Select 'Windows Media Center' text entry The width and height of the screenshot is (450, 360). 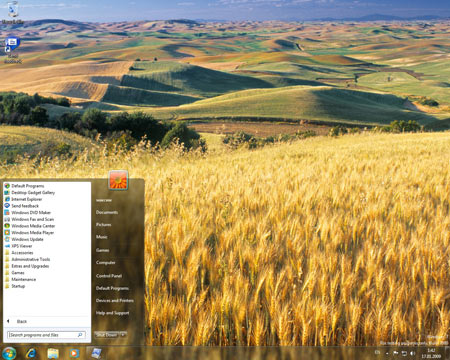tap(33, 226)
